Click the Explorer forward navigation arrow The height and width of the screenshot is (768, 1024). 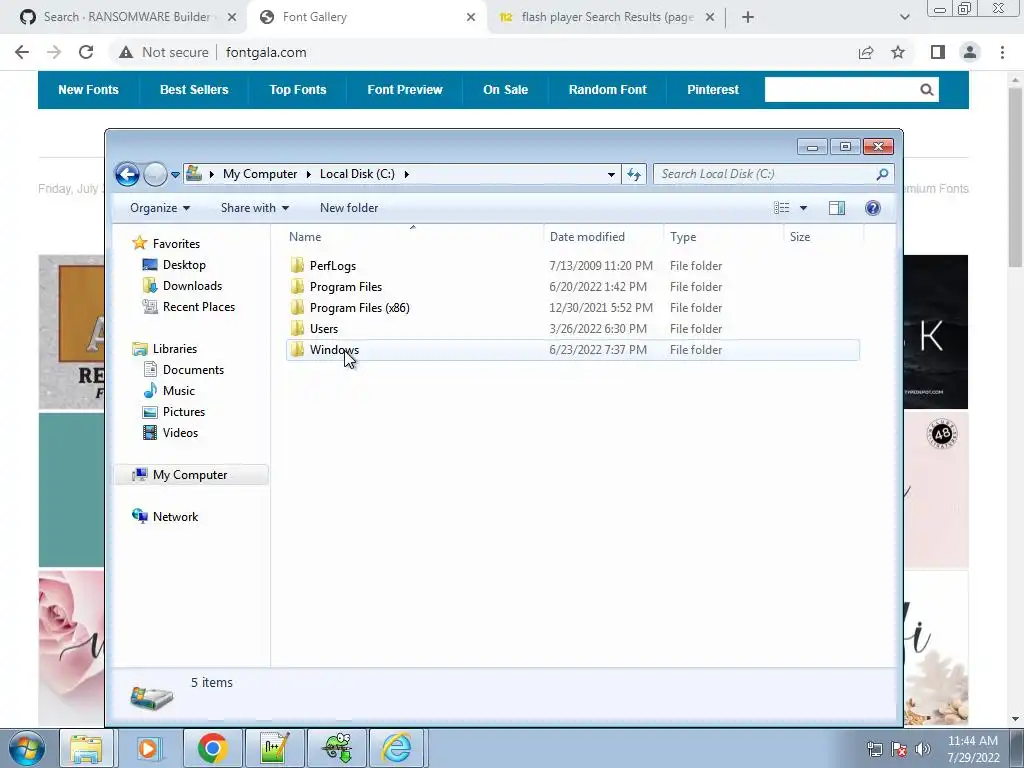[155, 174]
